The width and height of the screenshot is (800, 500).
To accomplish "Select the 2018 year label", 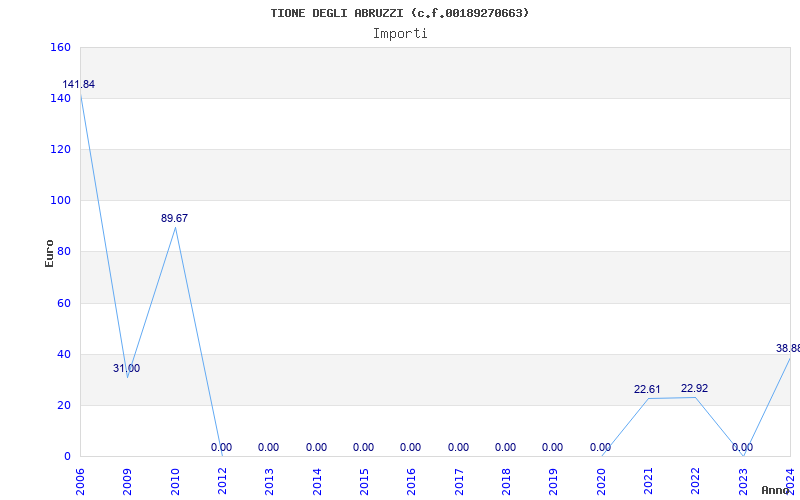I will (506, 482).
